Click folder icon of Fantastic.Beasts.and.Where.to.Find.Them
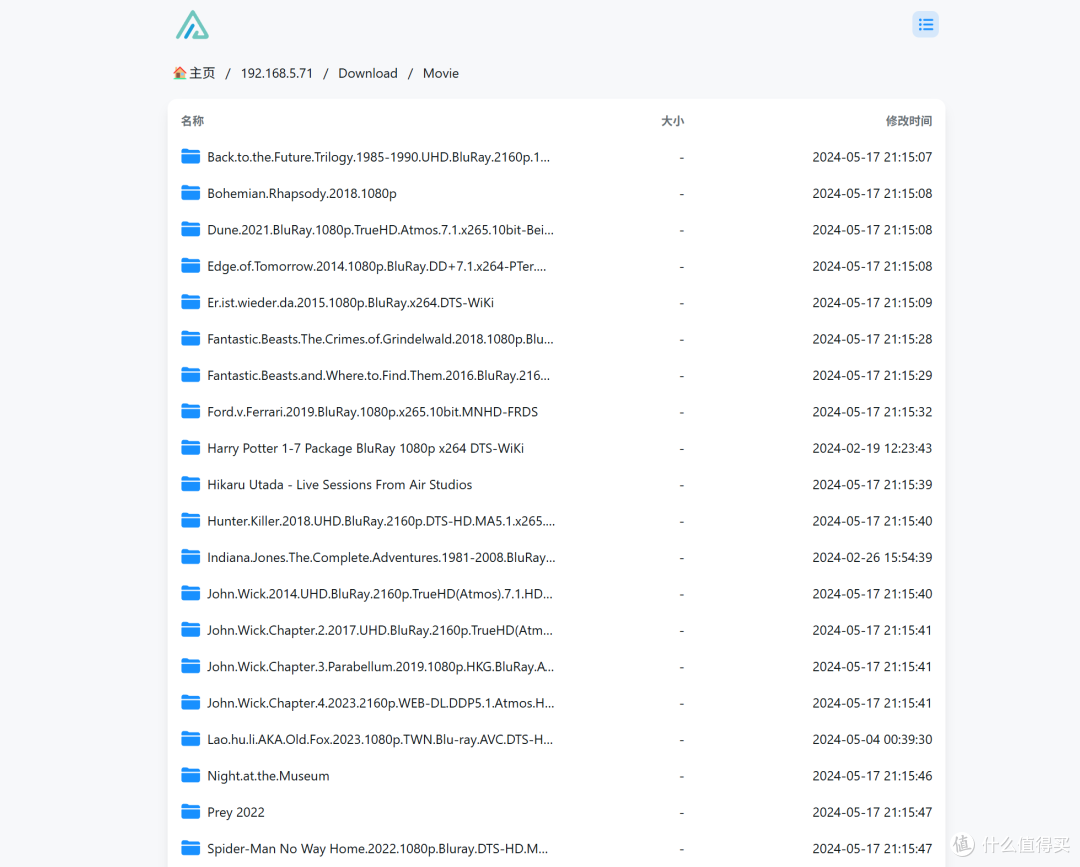The width and height of the screenshot is (1080, 867). 190,375
